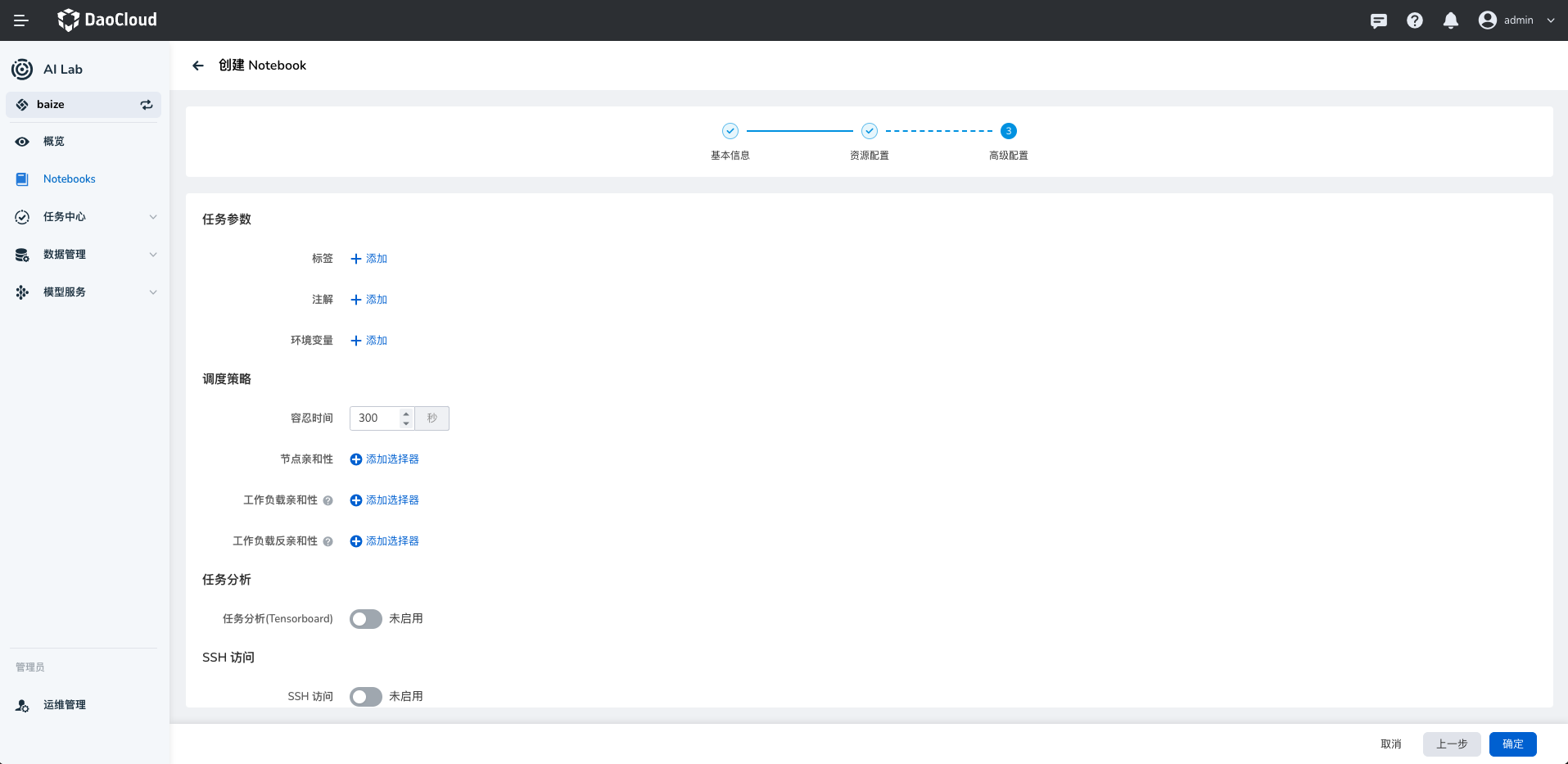The image size is (1568, 764).
Task: Click 确定 to confirm creation
Action: 1512,744
